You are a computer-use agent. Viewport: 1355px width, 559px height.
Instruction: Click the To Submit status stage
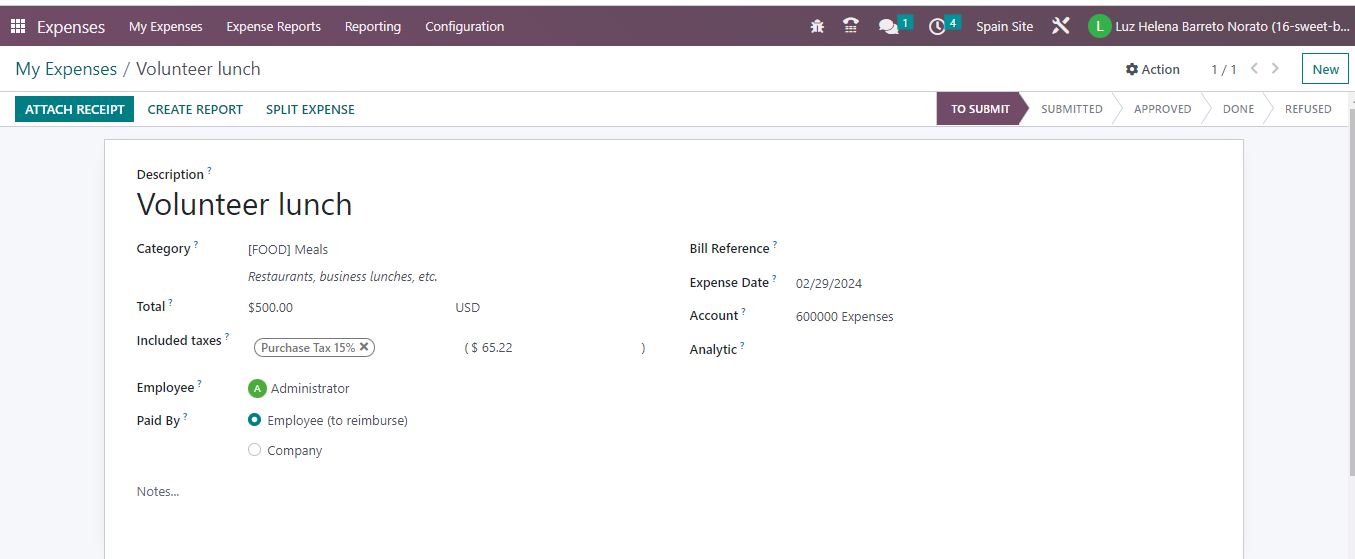tap(979, 109)
